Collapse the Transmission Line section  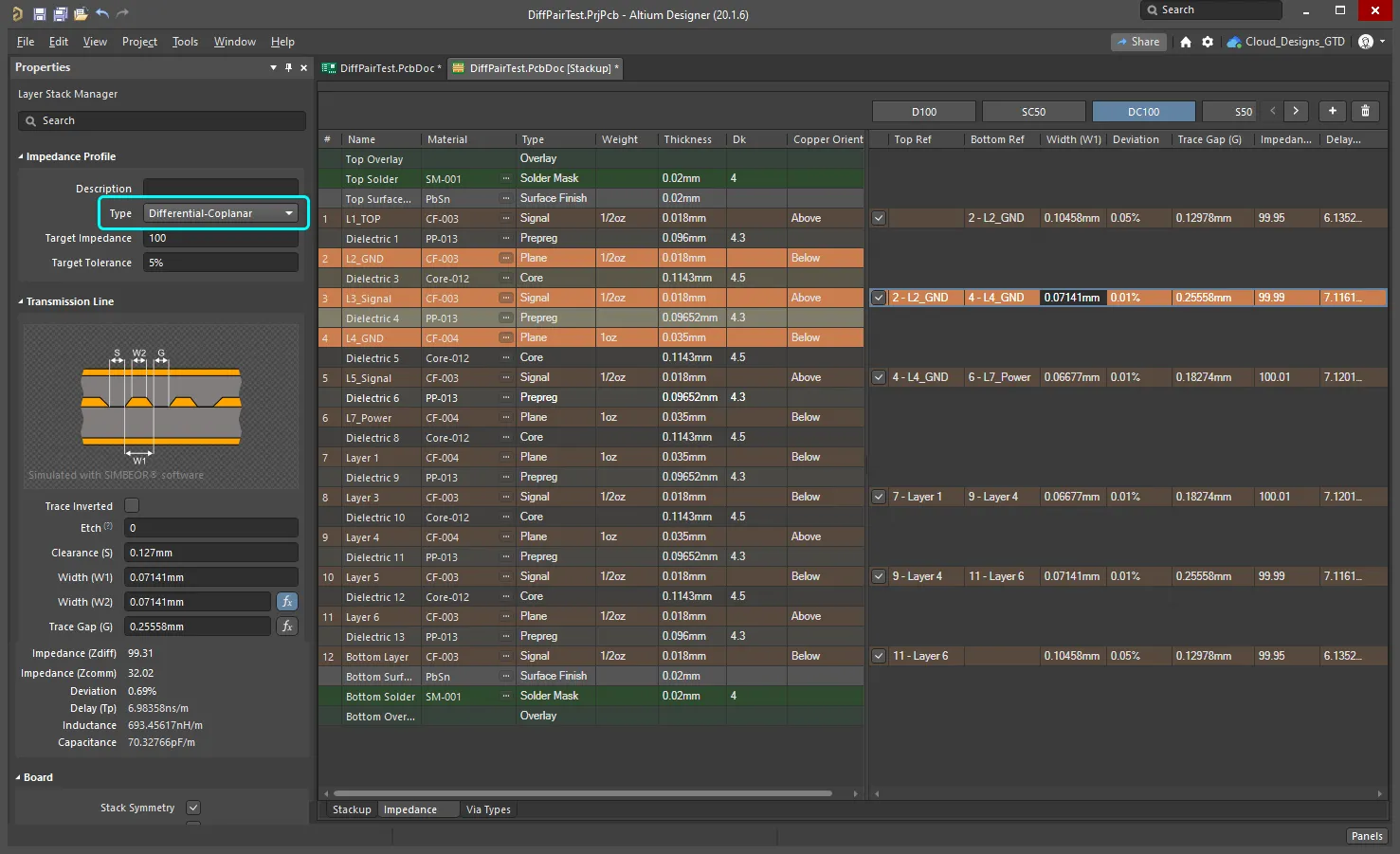(21, 301)
